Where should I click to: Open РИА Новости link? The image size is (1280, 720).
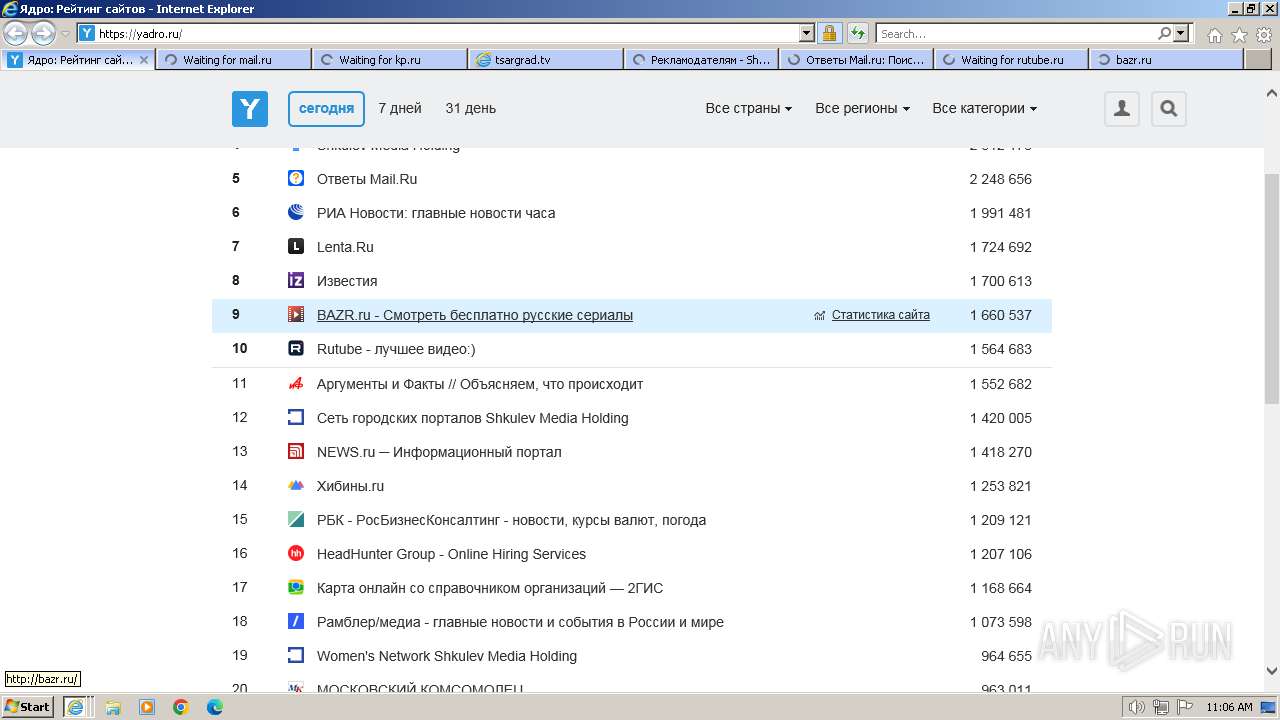pyautogui.click(x=436, y=213)
